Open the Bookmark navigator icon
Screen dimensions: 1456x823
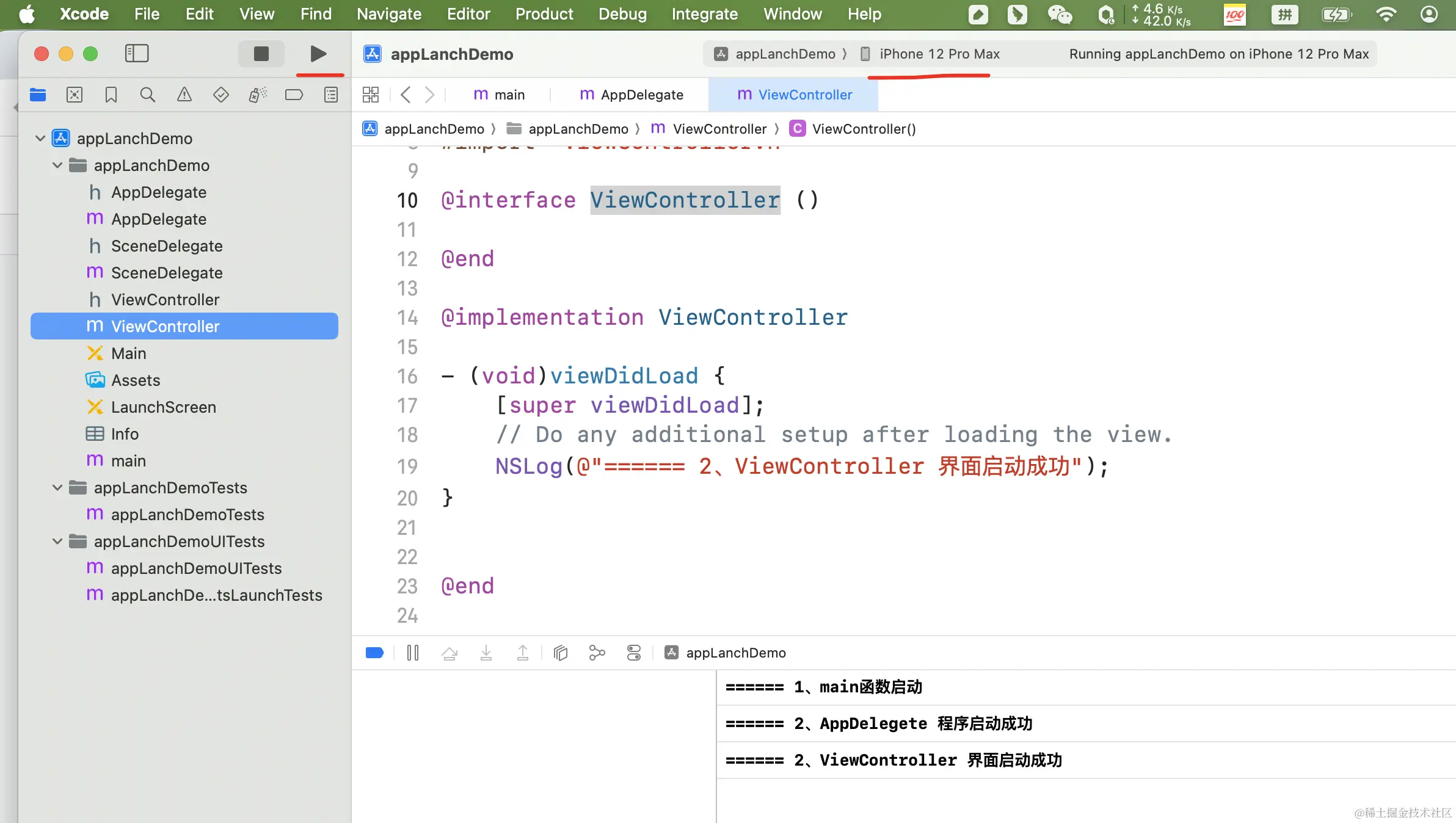coord(111,95)
